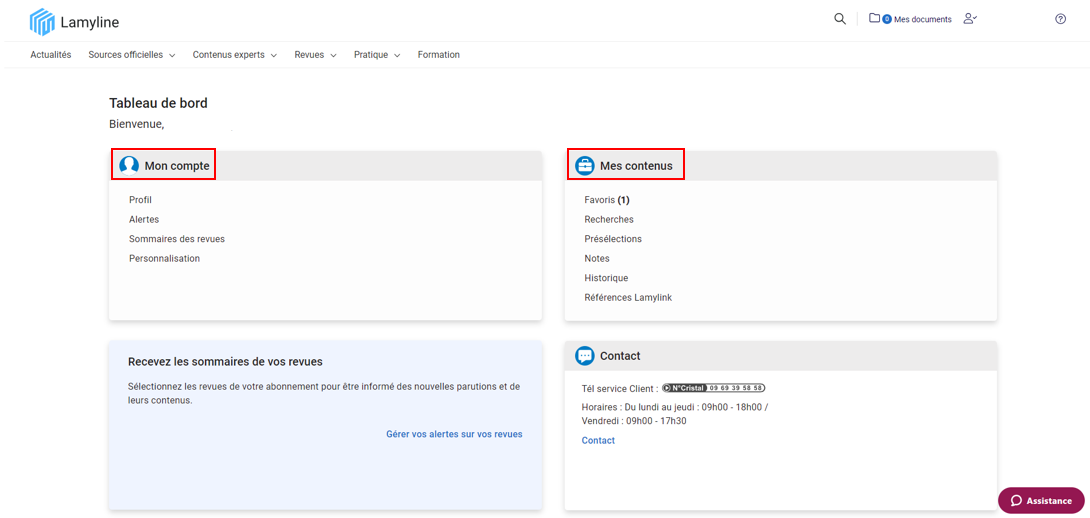Open the Formation menu item
The image size is (1090, 518).
439,55
